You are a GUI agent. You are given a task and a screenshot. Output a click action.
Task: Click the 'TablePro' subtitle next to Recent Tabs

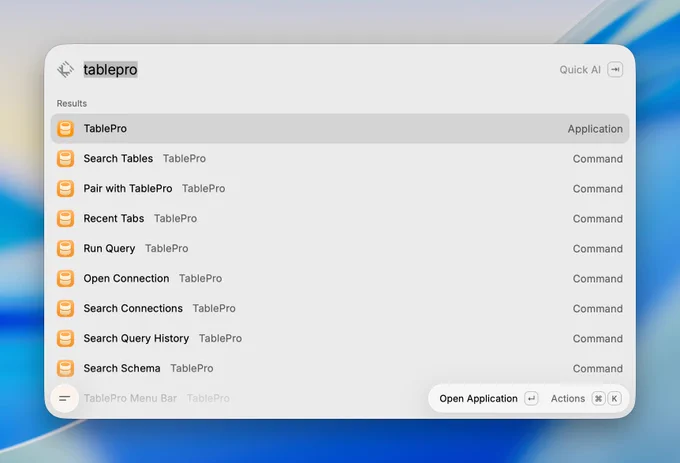[175, 218]
